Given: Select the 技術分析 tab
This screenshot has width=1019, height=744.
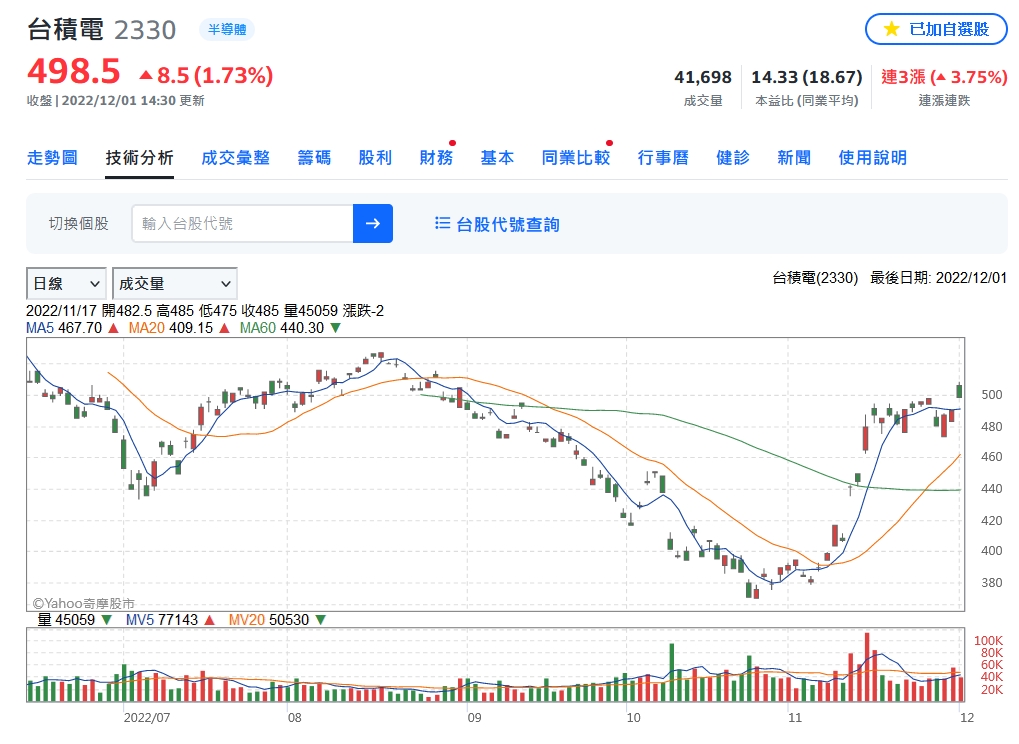Looking at the screenshot, I should click(139, 157).
